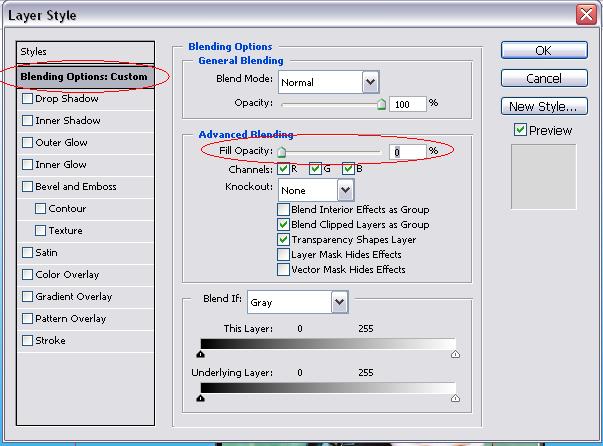The height and width of the screenshot is (446, 603).
Task: Toggle the Preview checkbox
Action: (x=520, y=130)
